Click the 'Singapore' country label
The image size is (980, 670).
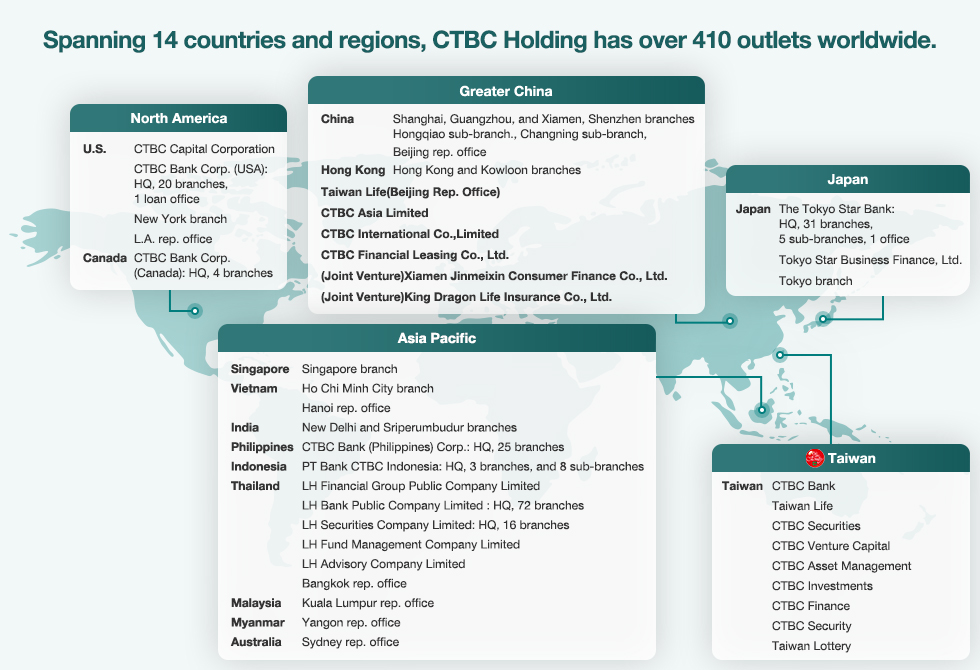tap(259, 369)
